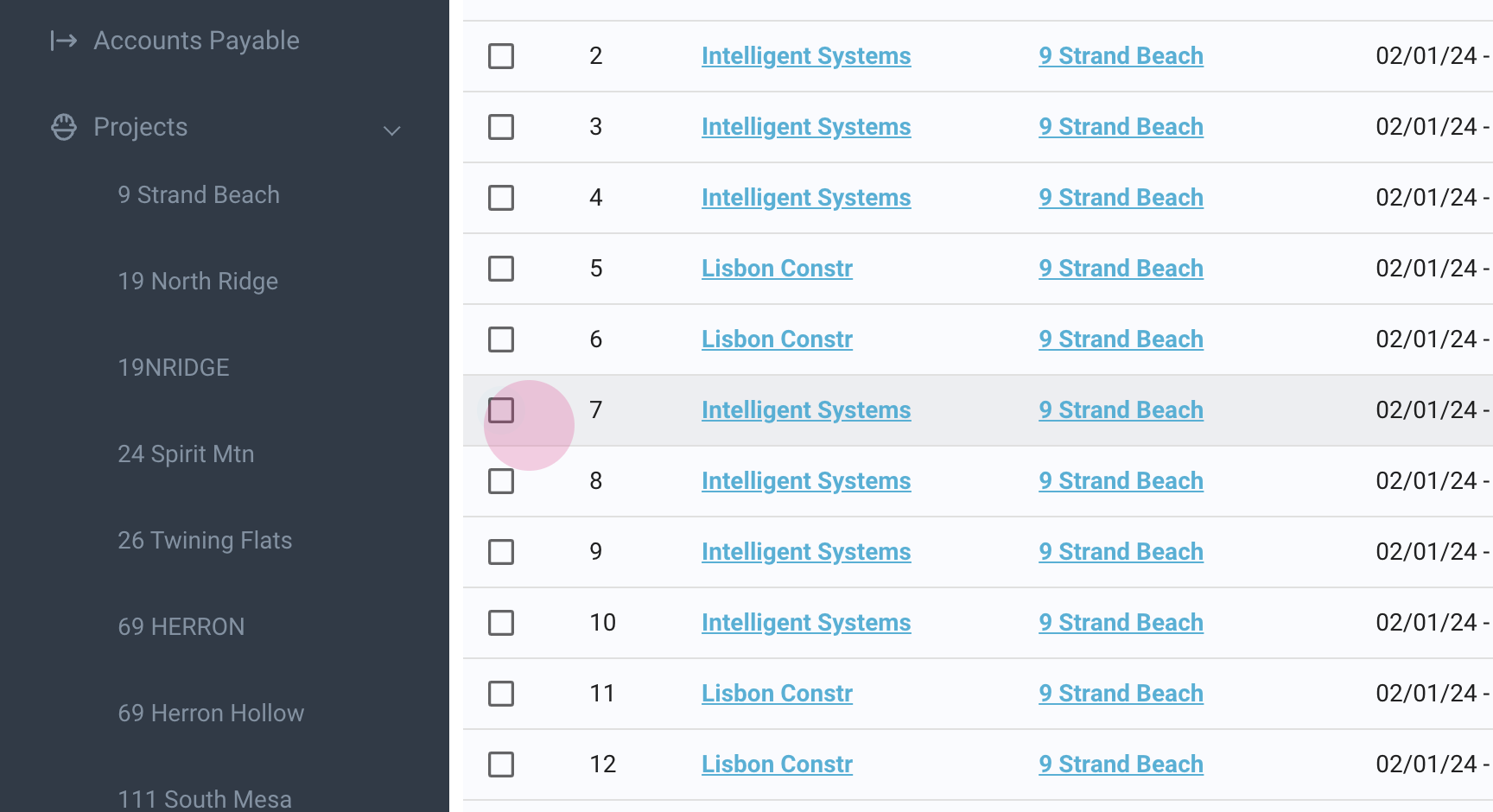1493x812 pixels.
Task: Go to 26 Twining Flats project
Action: [x=205, y=541]
